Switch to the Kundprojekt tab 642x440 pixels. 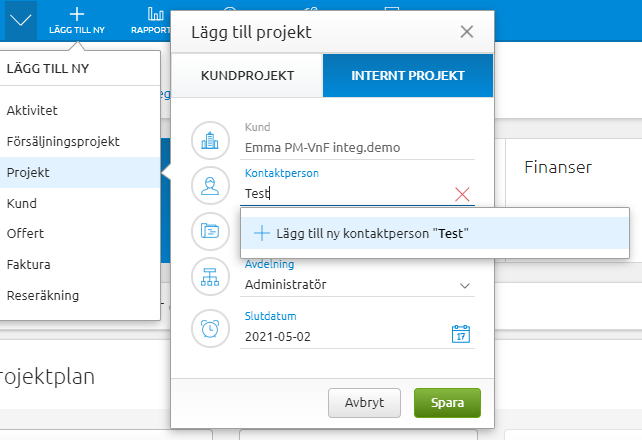[248, 76]
